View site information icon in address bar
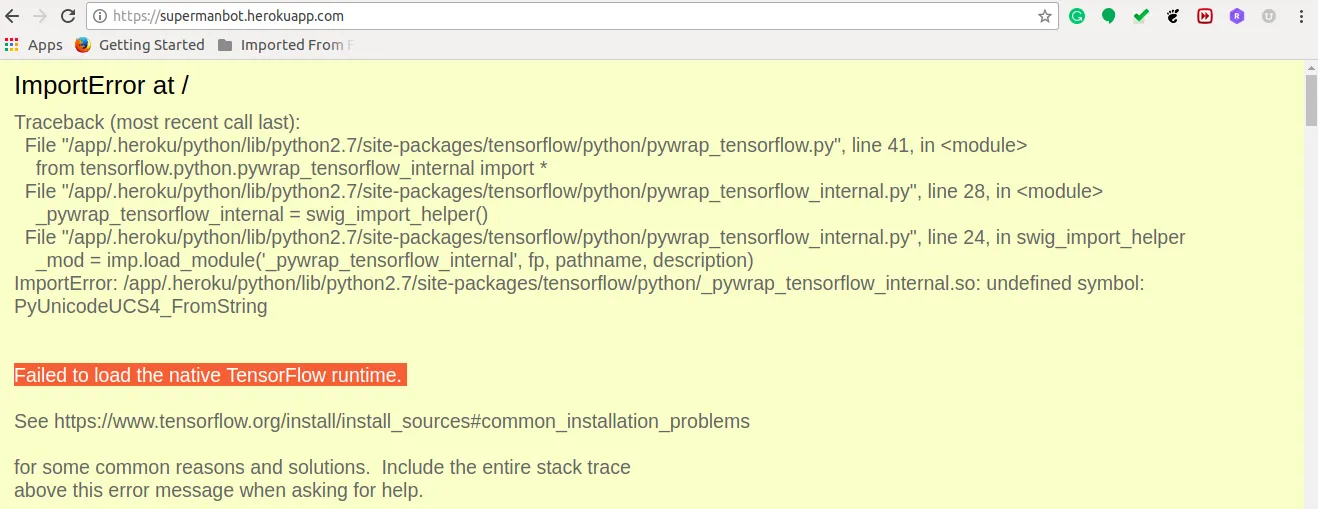Image resolution: width=1318 pixels, height=509 pixels. click(98, 16)
